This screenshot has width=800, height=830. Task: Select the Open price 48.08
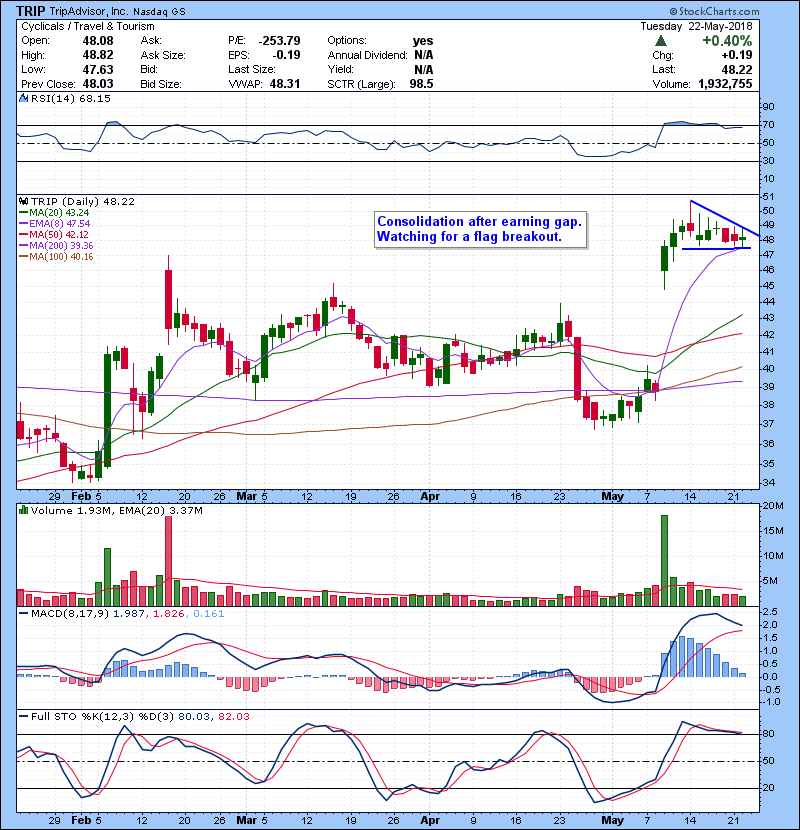tap(98, 41)
